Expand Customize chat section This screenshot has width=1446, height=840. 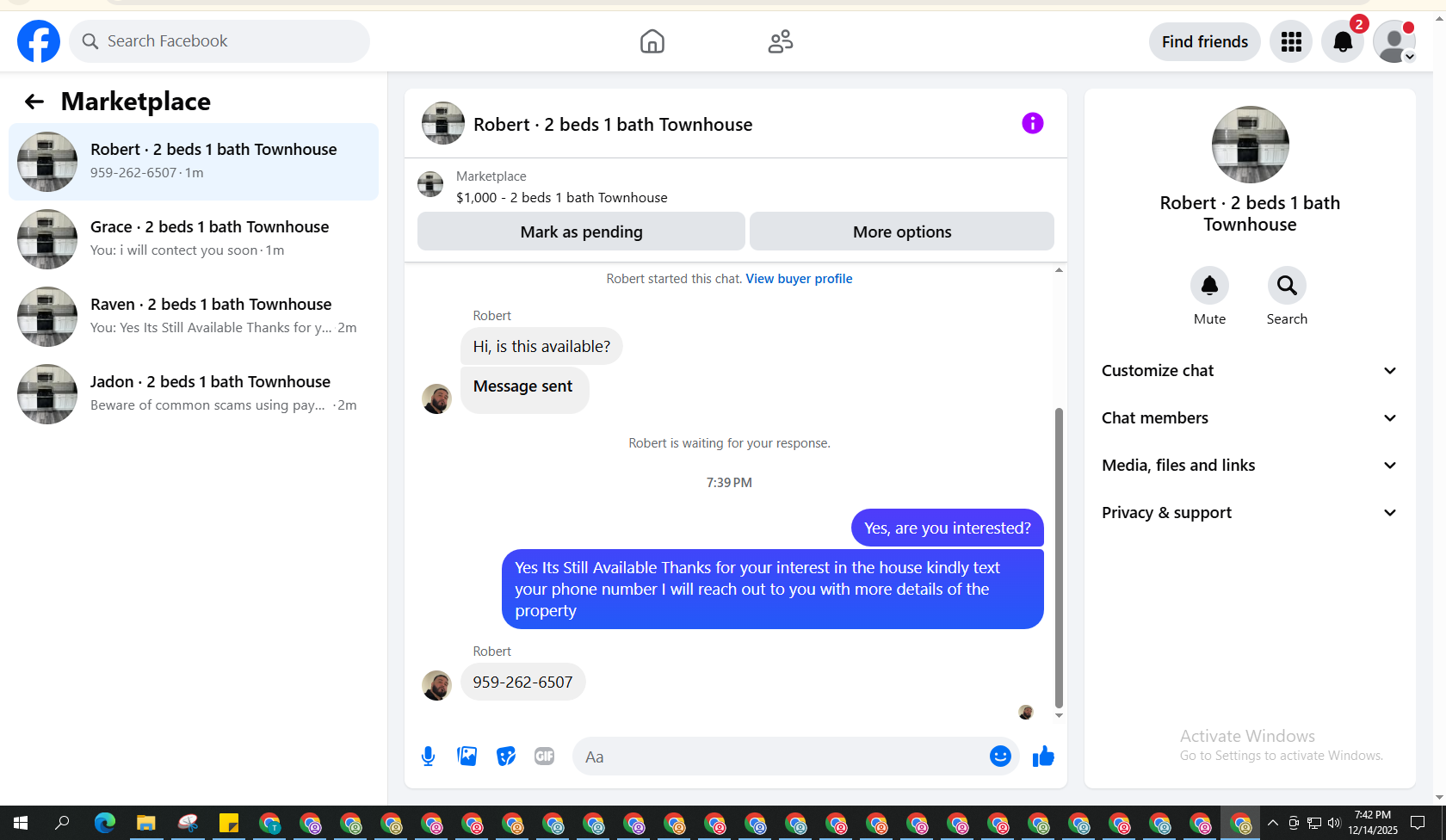pos(1250,371)
